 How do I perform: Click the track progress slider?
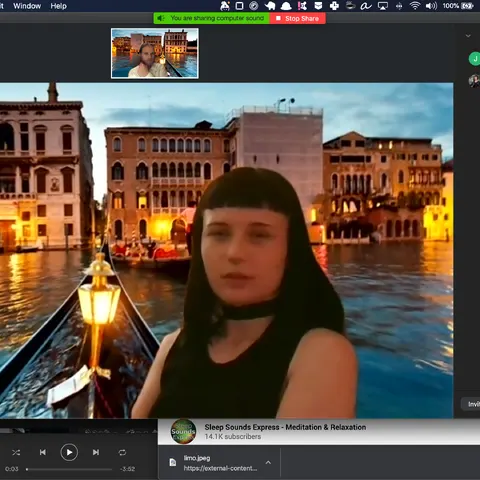click(69, 469)
